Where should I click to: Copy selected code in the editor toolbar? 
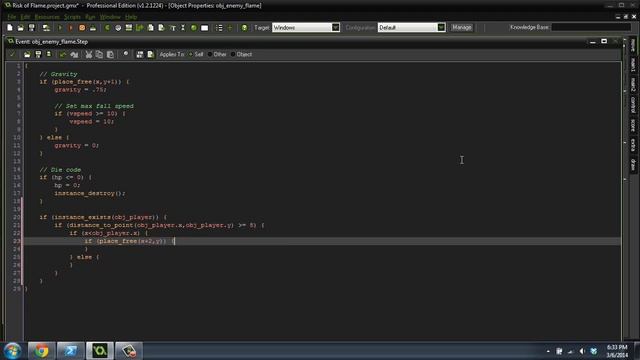pyautogui.click(x=99, y=54)
